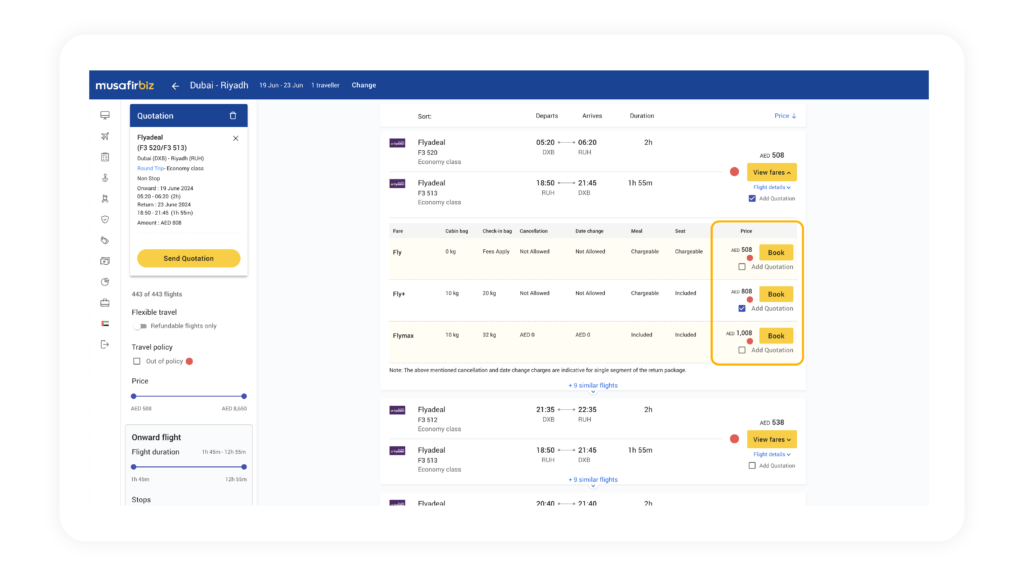The width and height of the screenshot is (1024, 576).
Task: Sort flights by Departs column
Action: [547, 116]
